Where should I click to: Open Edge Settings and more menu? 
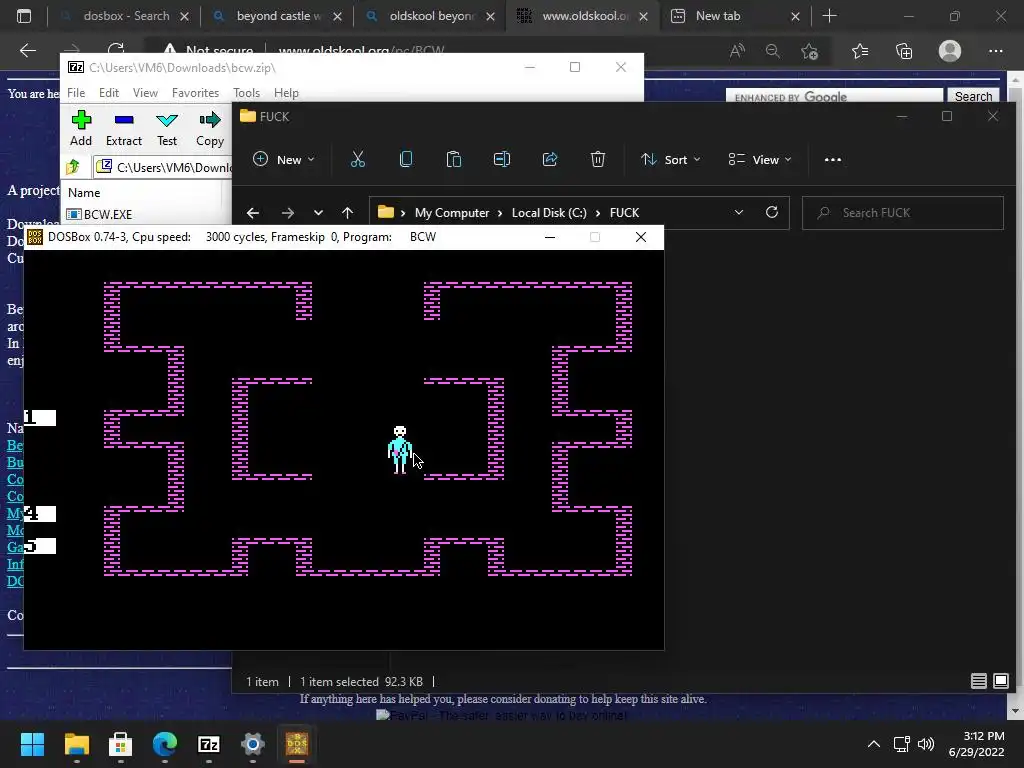(x=995, y=51)
